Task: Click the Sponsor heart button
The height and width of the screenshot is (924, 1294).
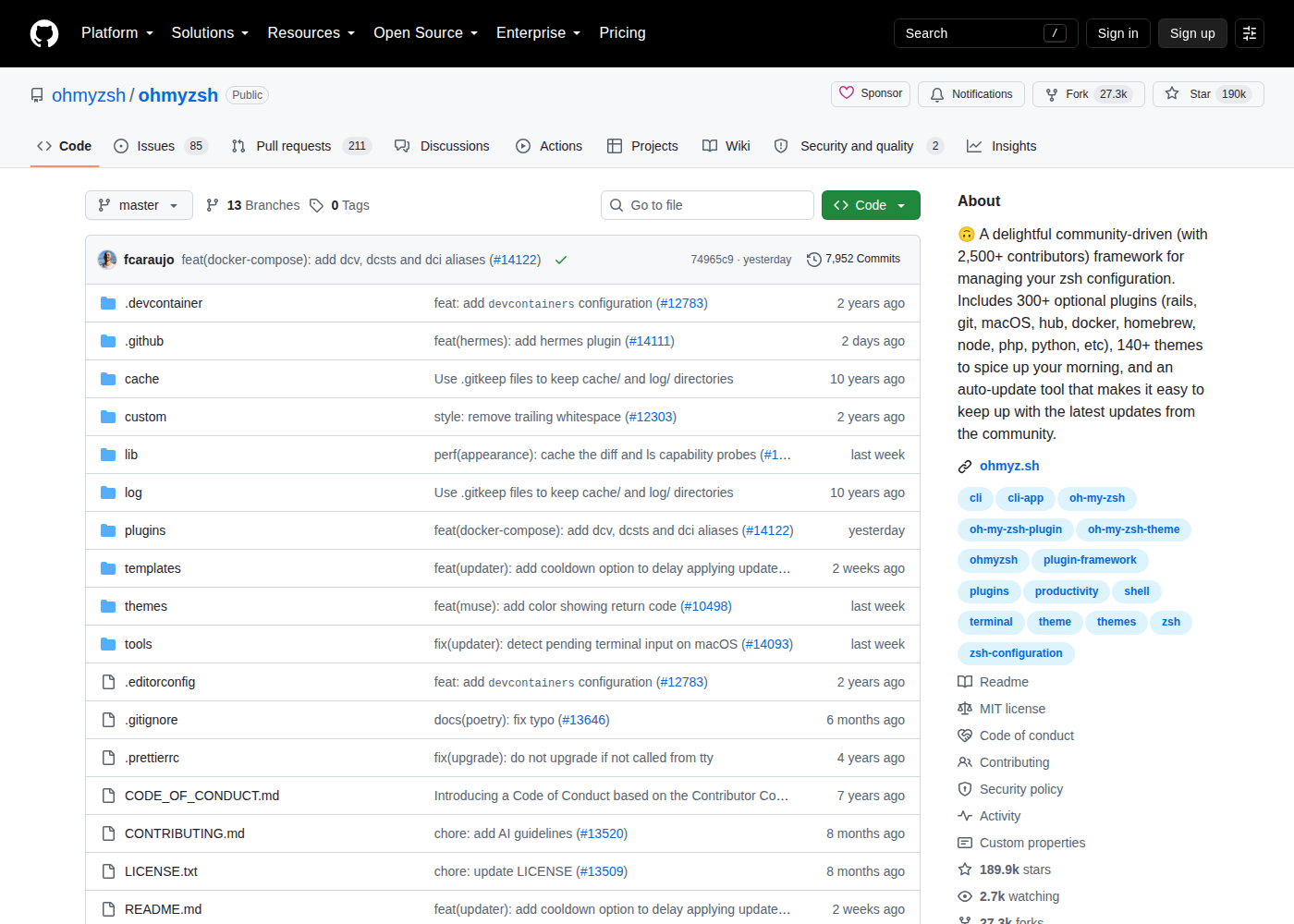Action: coord(871,93)
